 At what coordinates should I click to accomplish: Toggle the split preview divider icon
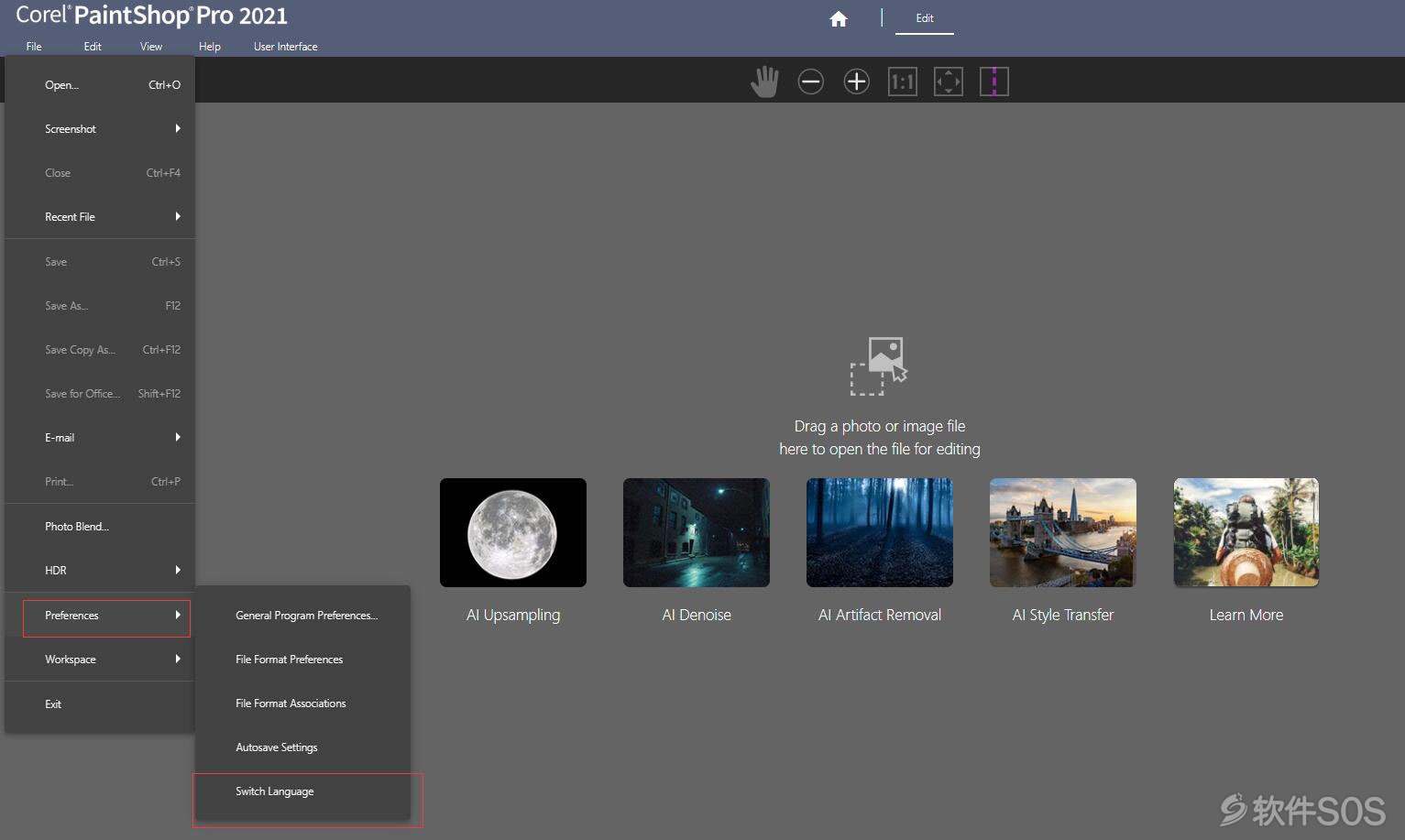(x=994, y=82)
